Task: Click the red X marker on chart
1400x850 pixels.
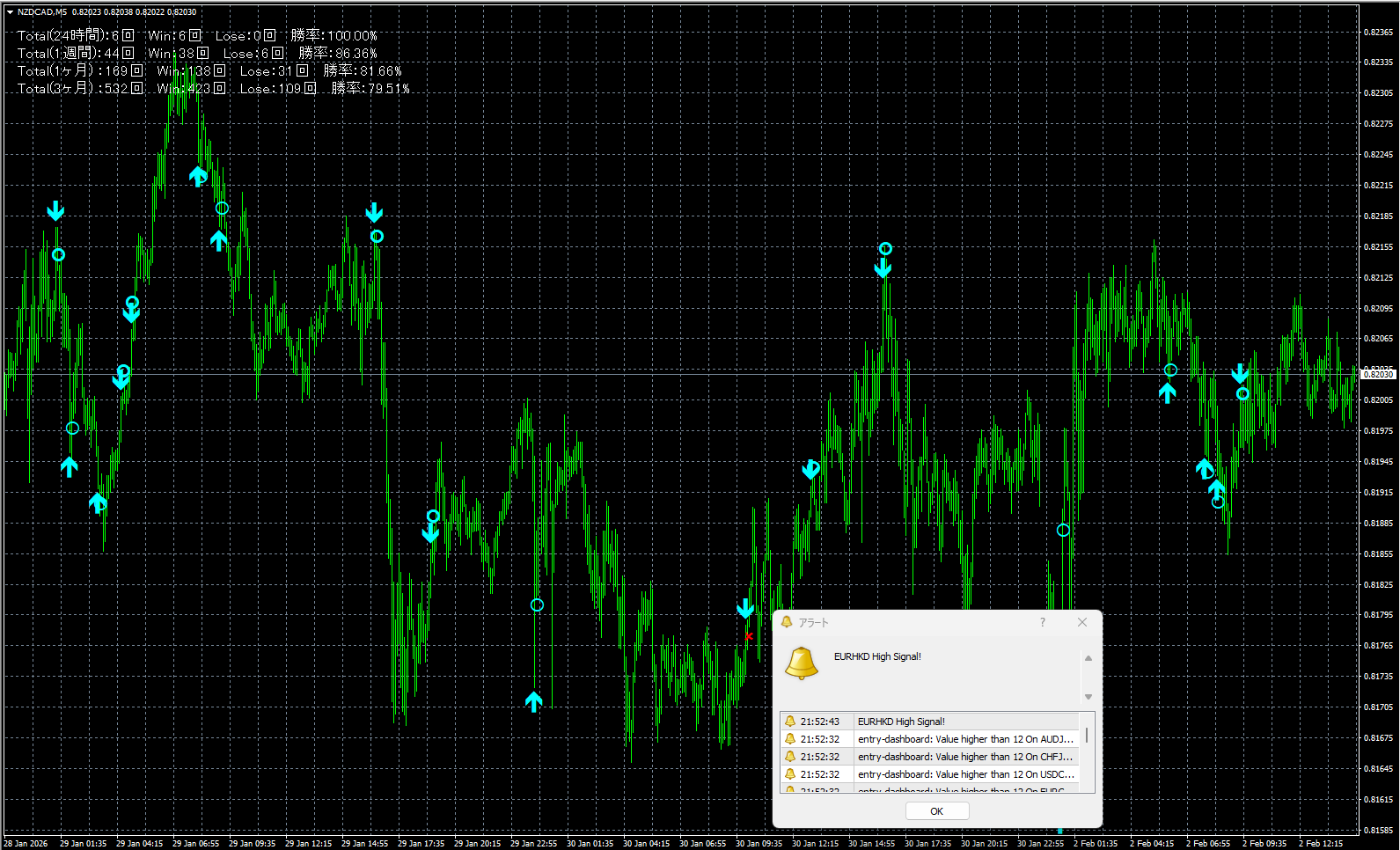Action: tap(749, 636)
